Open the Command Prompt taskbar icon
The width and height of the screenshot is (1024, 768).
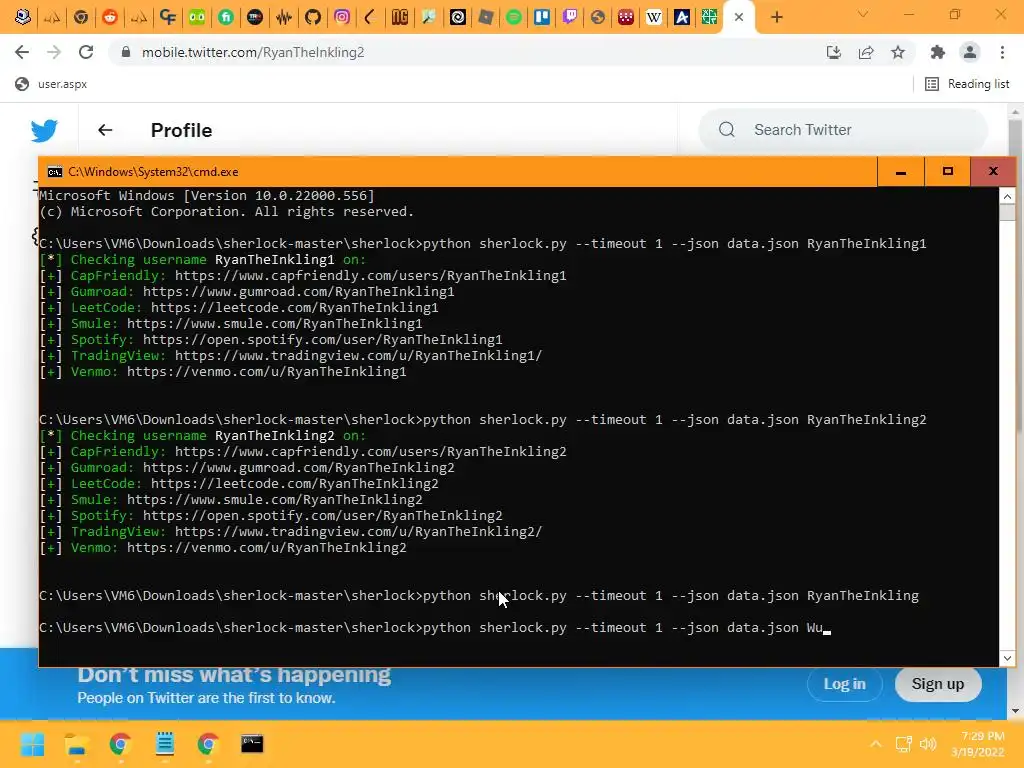click(x=252, y=744)
